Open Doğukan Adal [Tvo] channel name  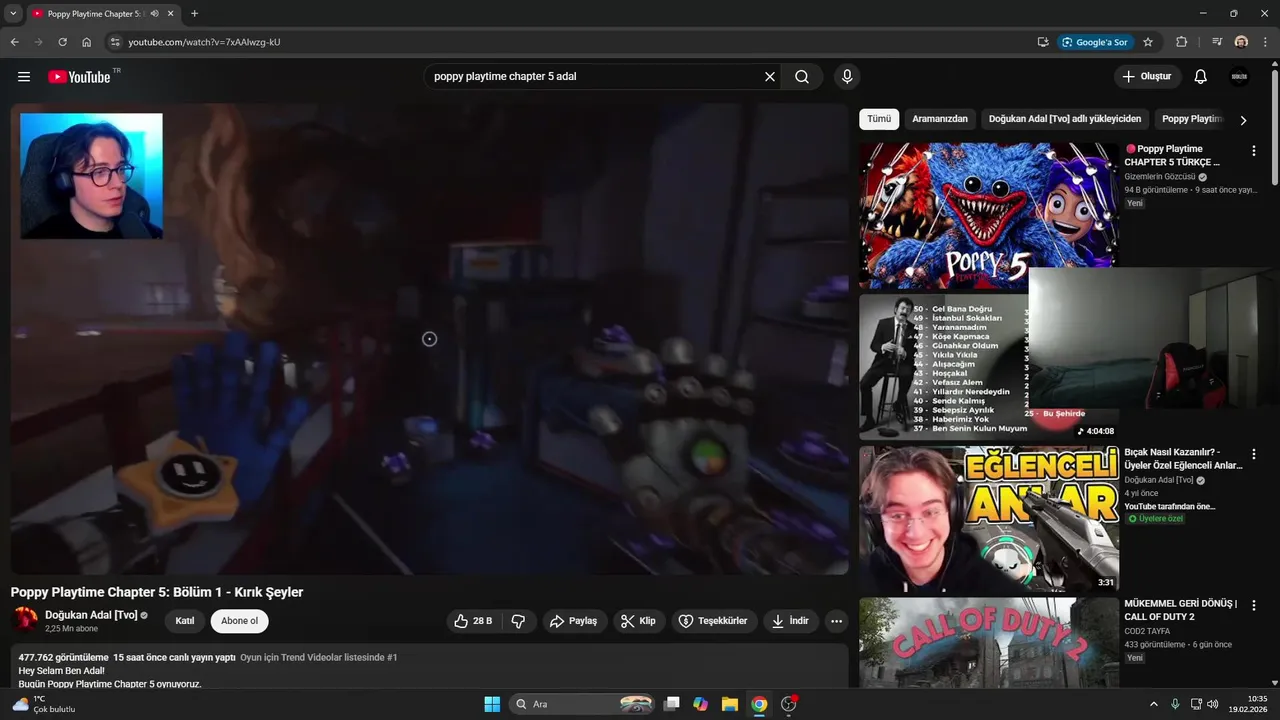[91, 615]
